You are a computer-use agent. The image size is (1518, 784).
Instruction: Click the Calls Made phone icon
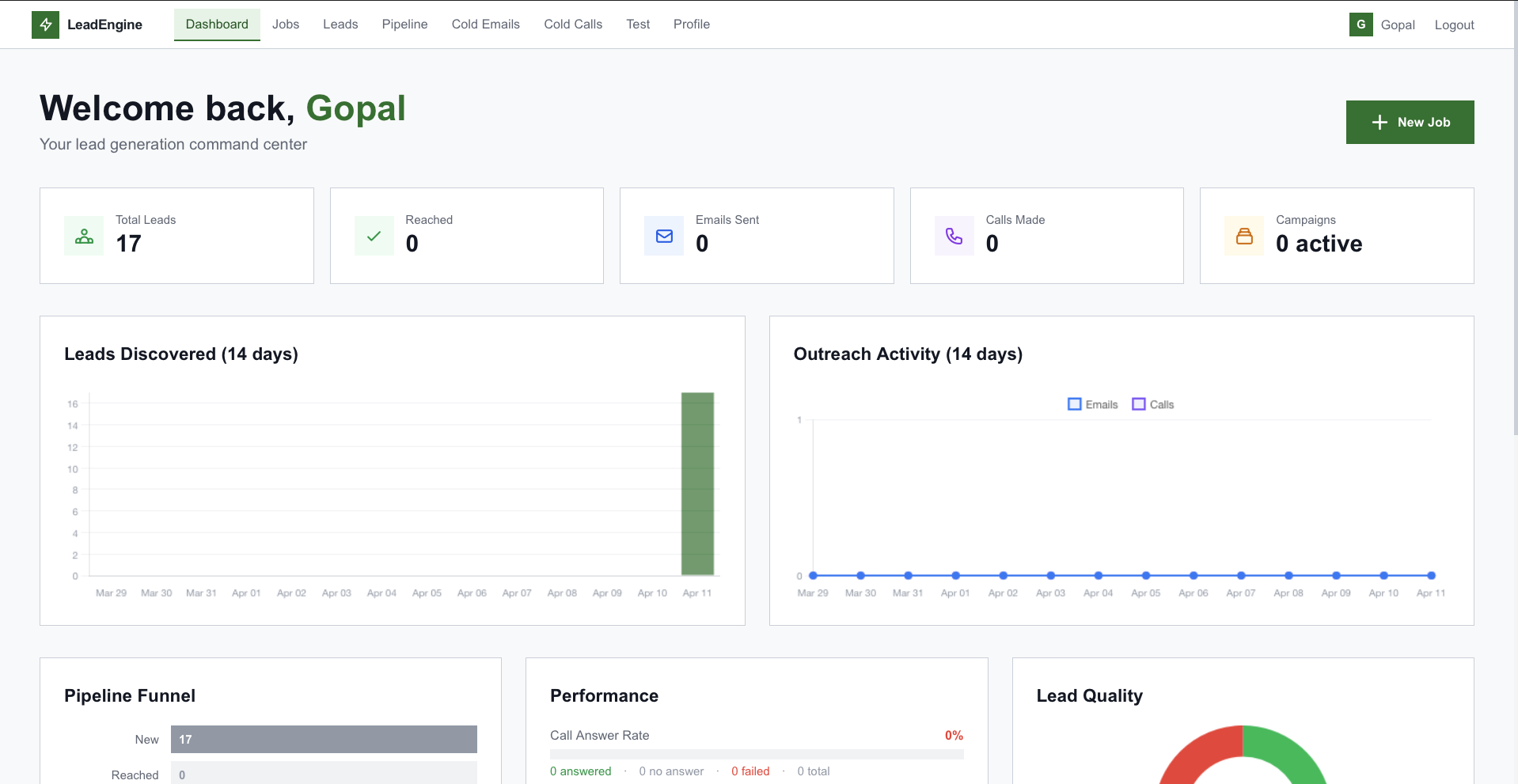pos(954,235)
